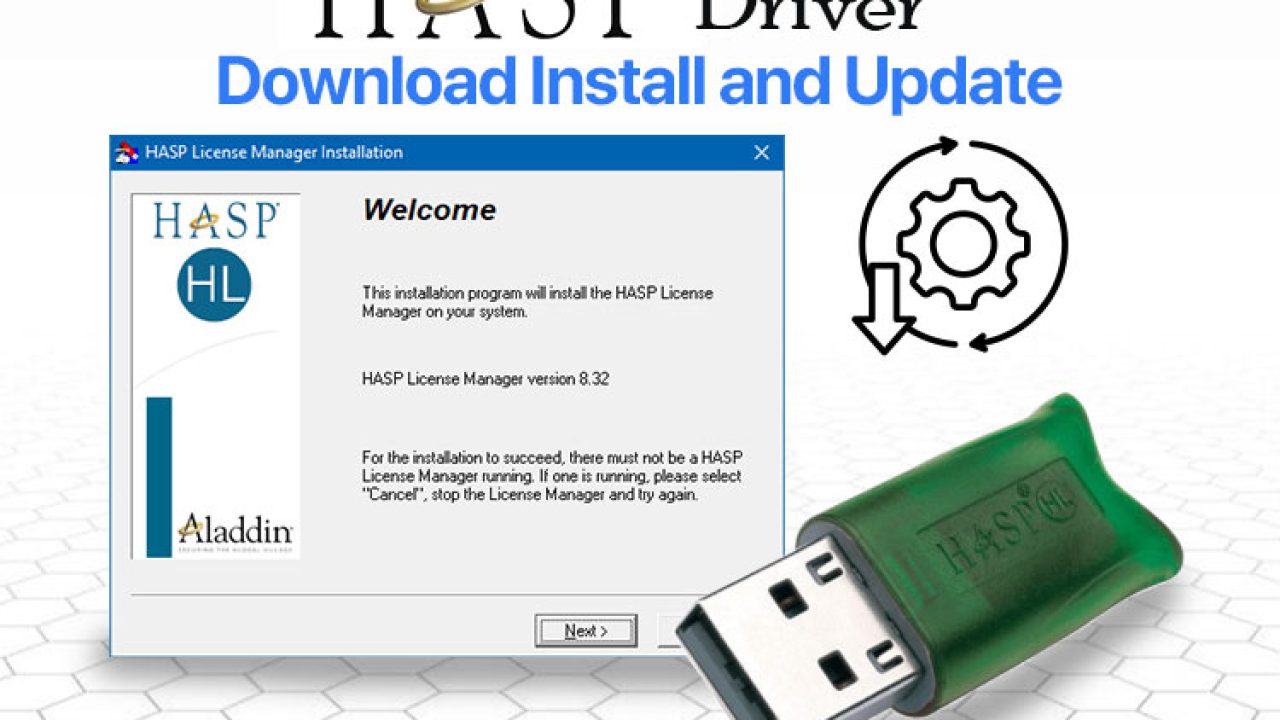Click the Aladdin logo in the banner
This screenshot has height=720, width=1280.
235,531
